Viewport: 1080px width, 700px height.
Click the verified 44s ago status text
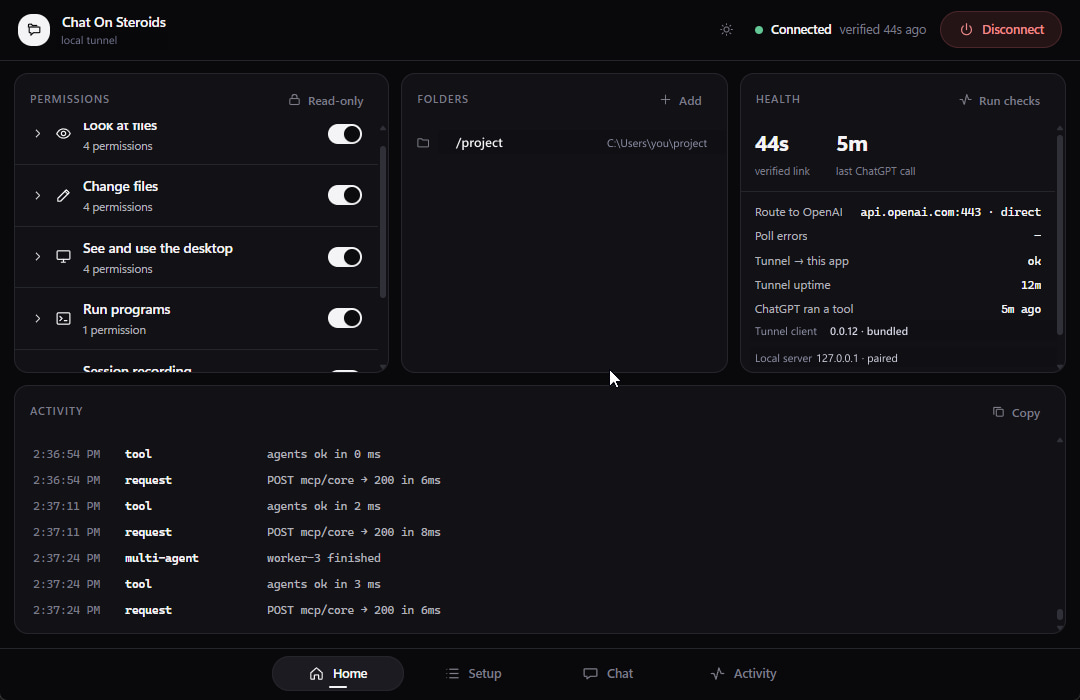coord(882,30)
